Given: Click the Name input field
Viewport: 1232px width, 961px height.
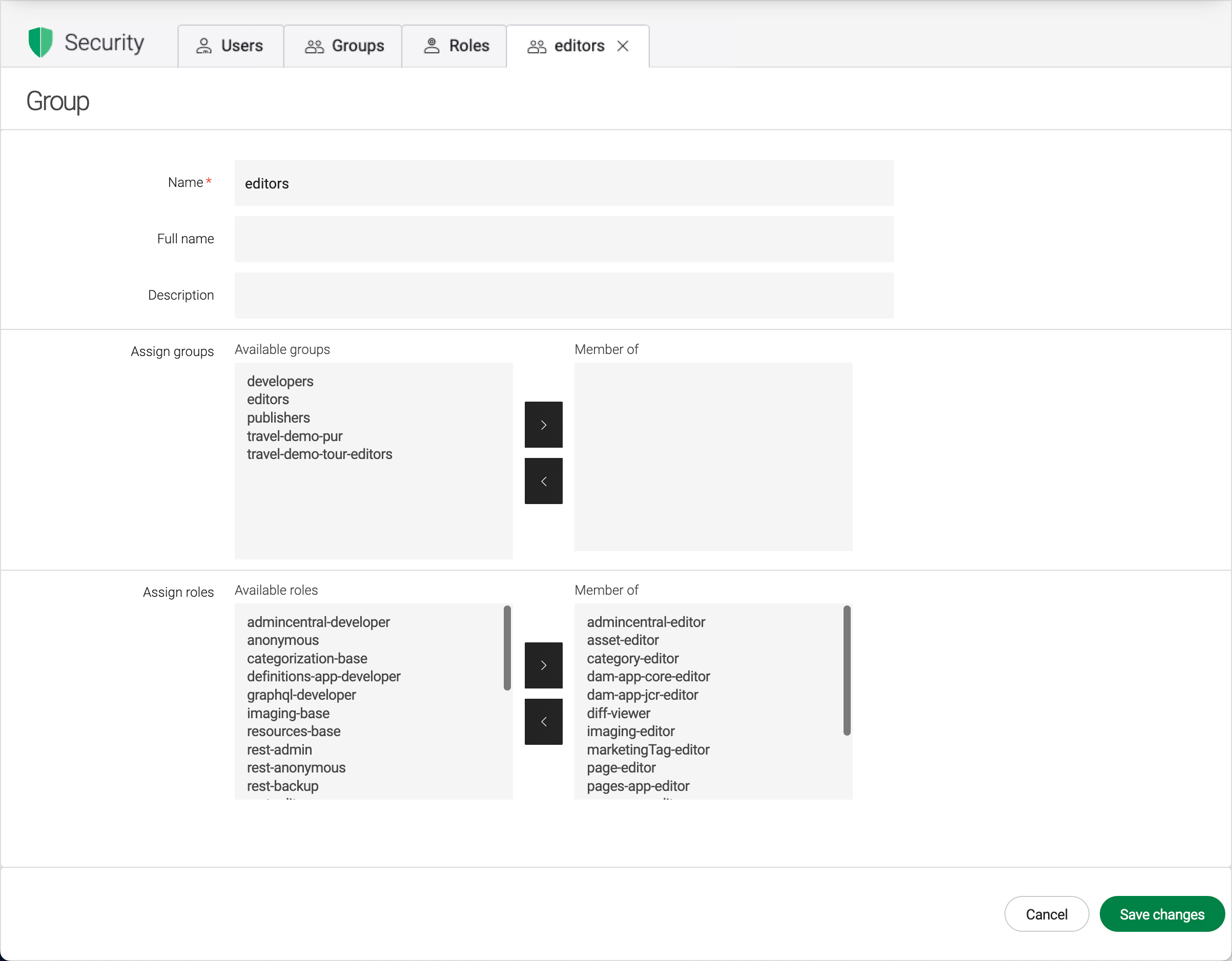Looking at the screenshot, I should click(x=564, y=183).
